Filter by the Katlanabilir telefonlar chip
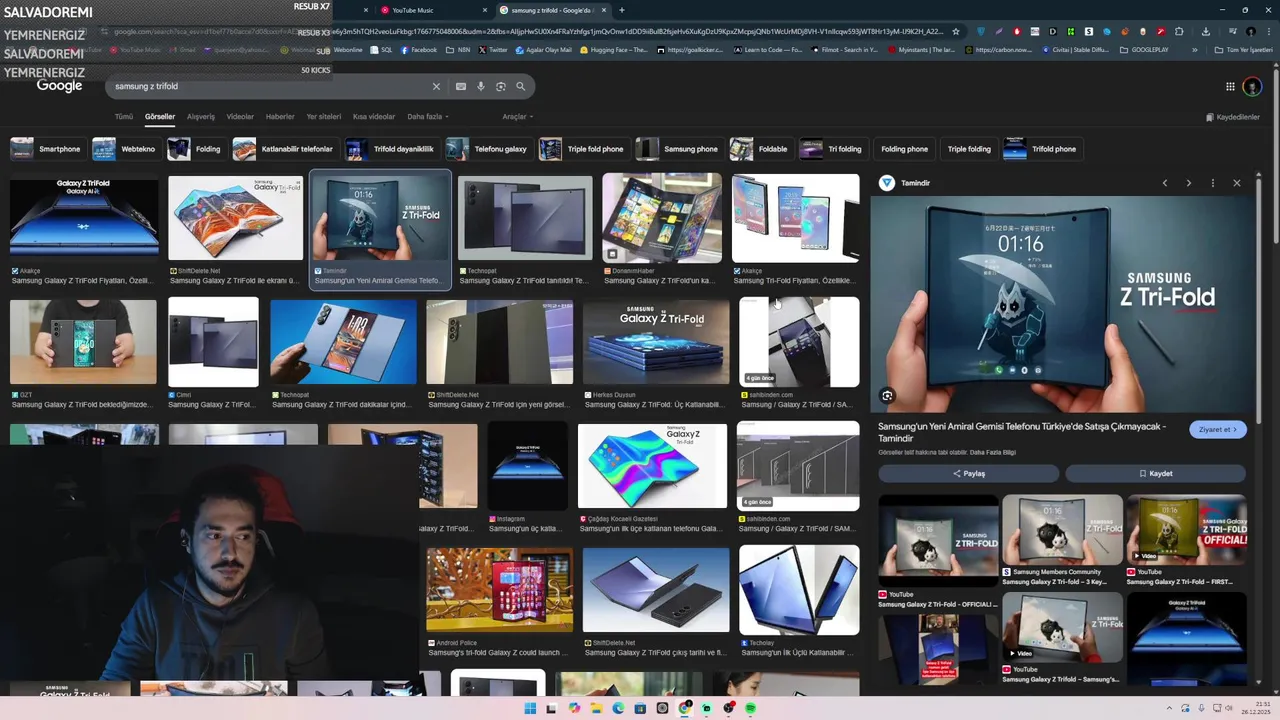Screen dimensions: 1280x720 [284, 149]
